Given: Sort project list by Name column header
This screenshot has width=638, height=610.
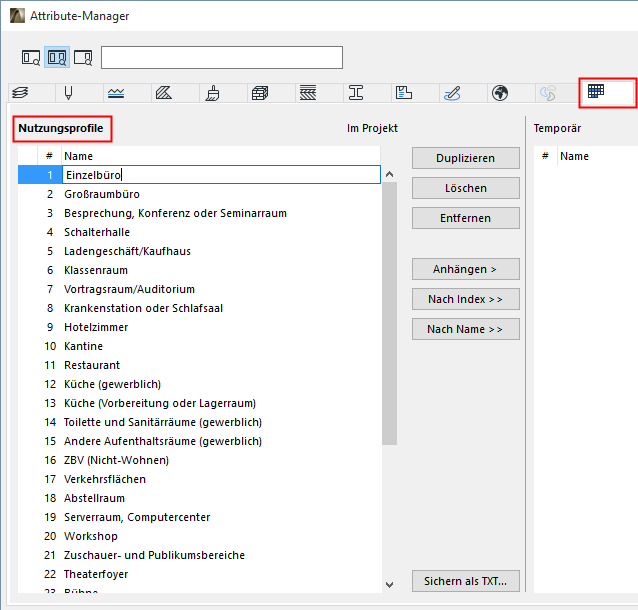Looking at the screenshot, I should (x=221, y=156).
